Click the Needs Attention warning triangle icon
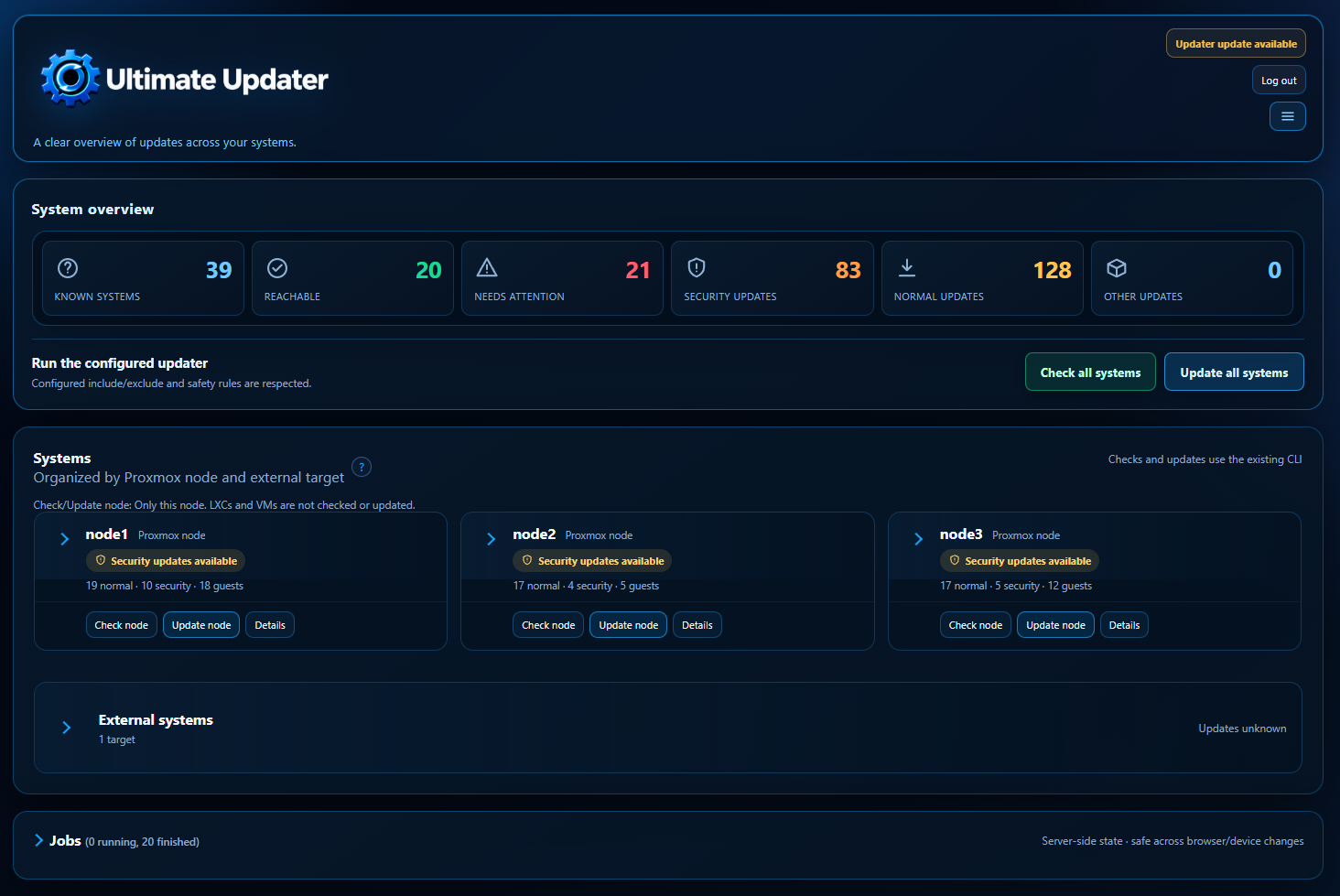Image resolution: width=1340 pixels, height=896 pixels. click(x=487, y=268)
